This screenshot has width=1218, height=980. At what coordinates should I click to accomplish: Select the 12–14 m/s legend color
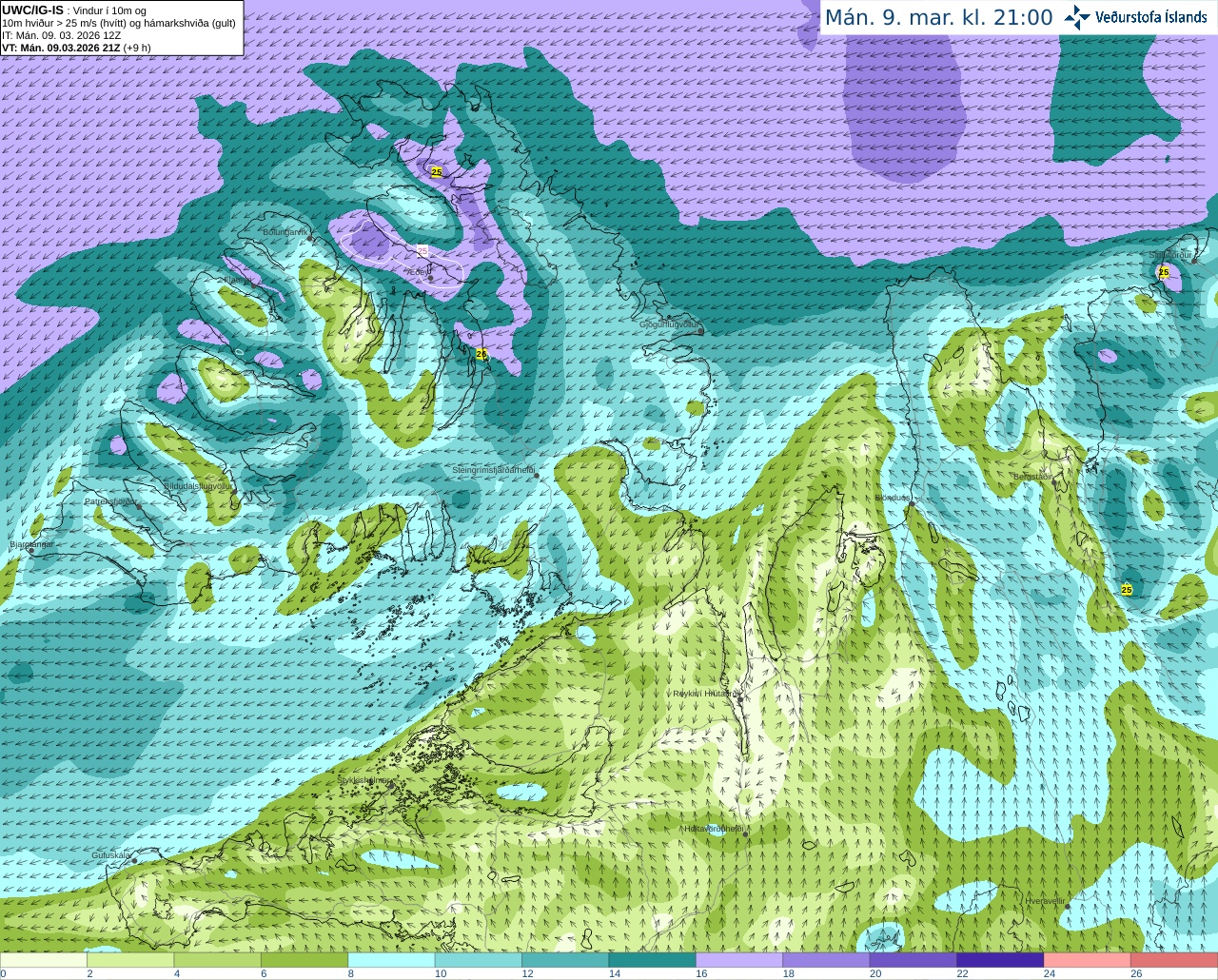(x=565, y=960)
